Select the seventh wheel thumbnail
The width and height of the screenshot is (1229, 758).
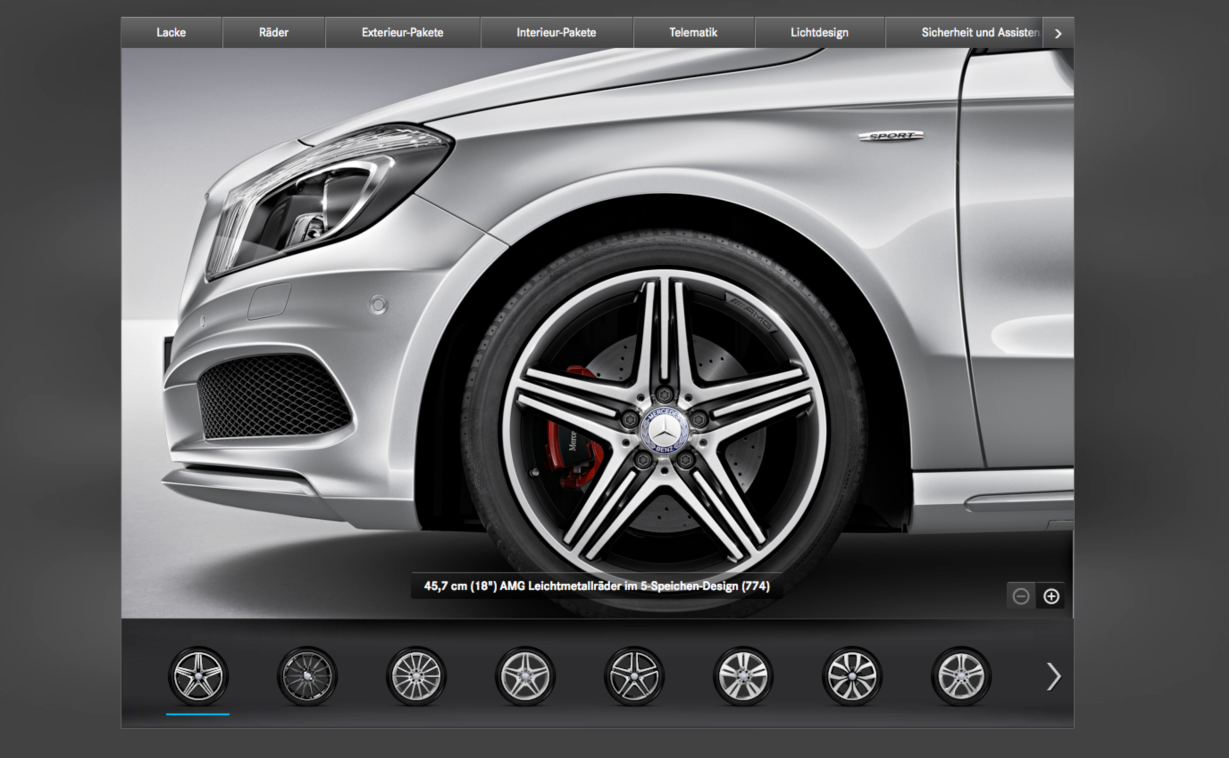click(852, 676)
